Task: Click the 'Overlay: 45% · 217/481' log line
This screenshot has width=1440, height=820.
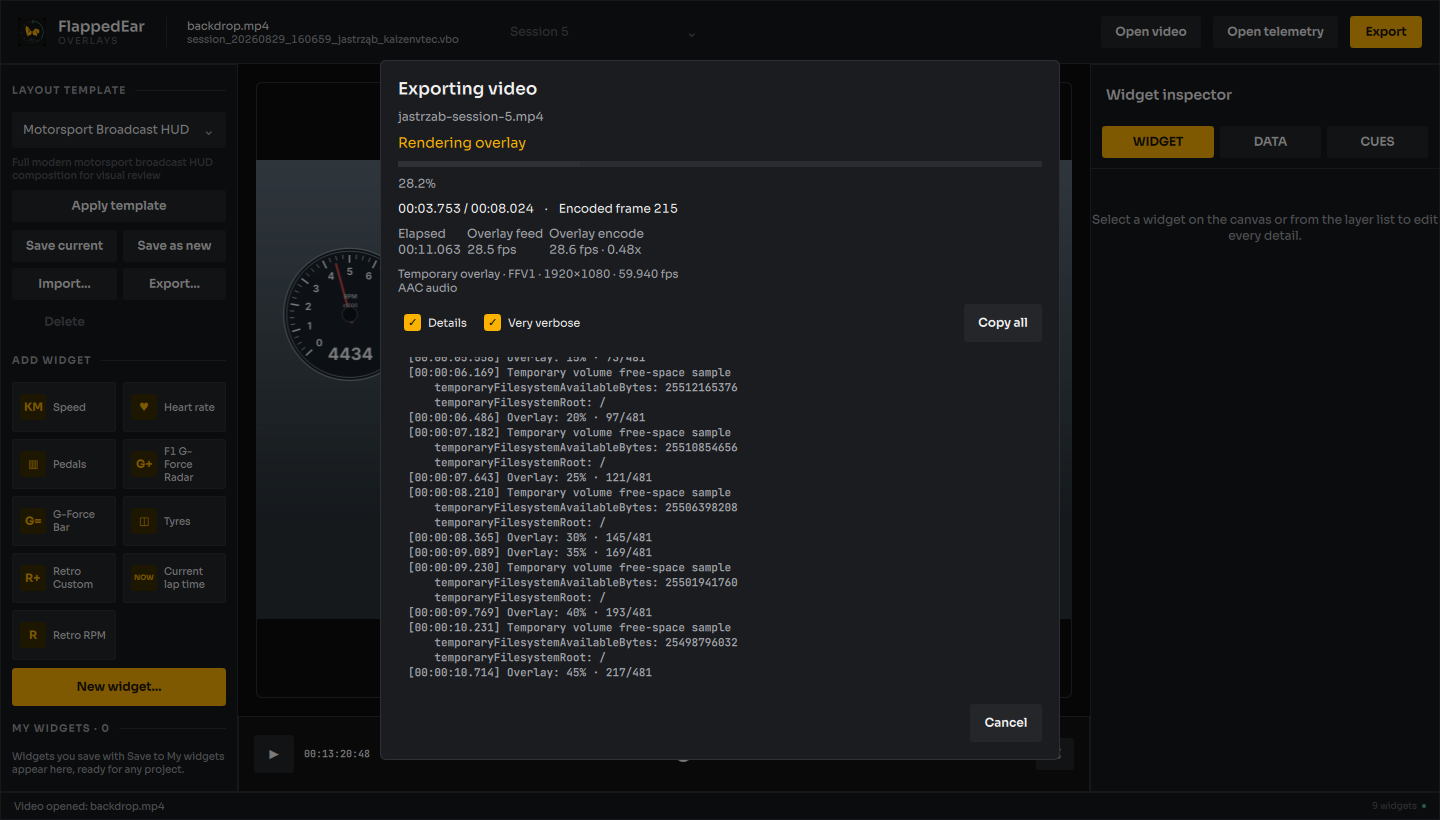Action: pyautogui.click(x=530, y=673)
